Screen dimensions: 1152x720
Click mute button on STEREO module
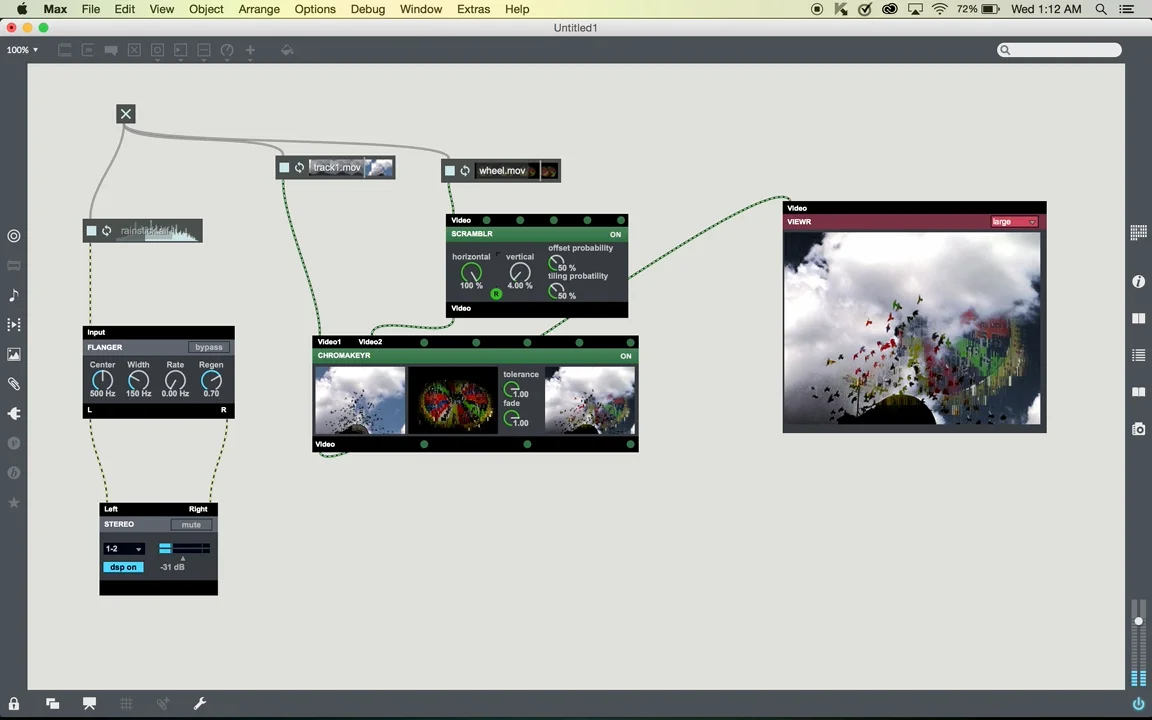[191, 525]
